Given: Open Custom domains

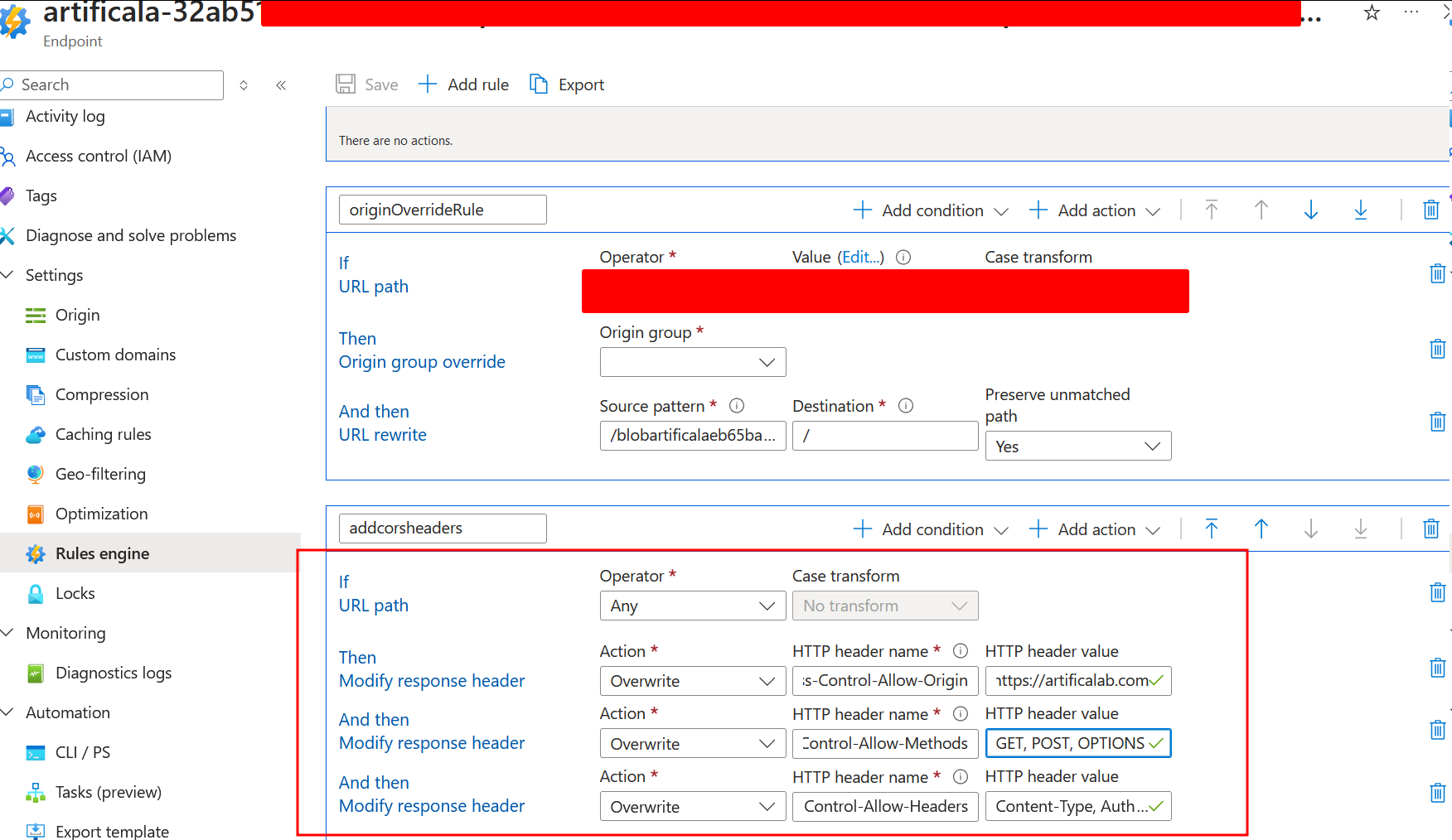Looking at the screenshot, I should 115,355.
